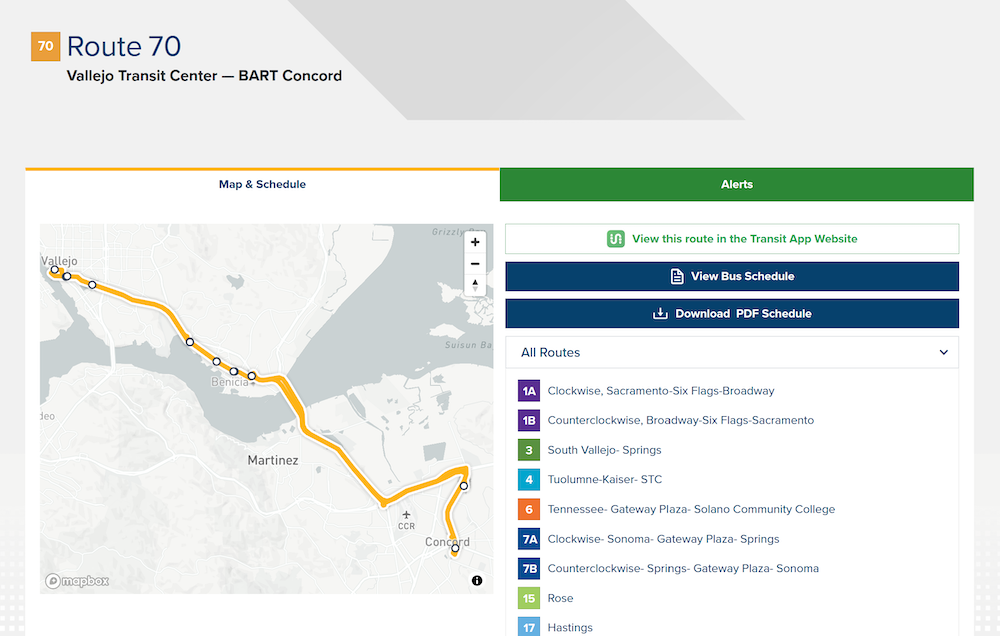Switch to the Alerts tab
Image resolution: width=1000 pixels, height=636 pixels.
coord(737,184)
